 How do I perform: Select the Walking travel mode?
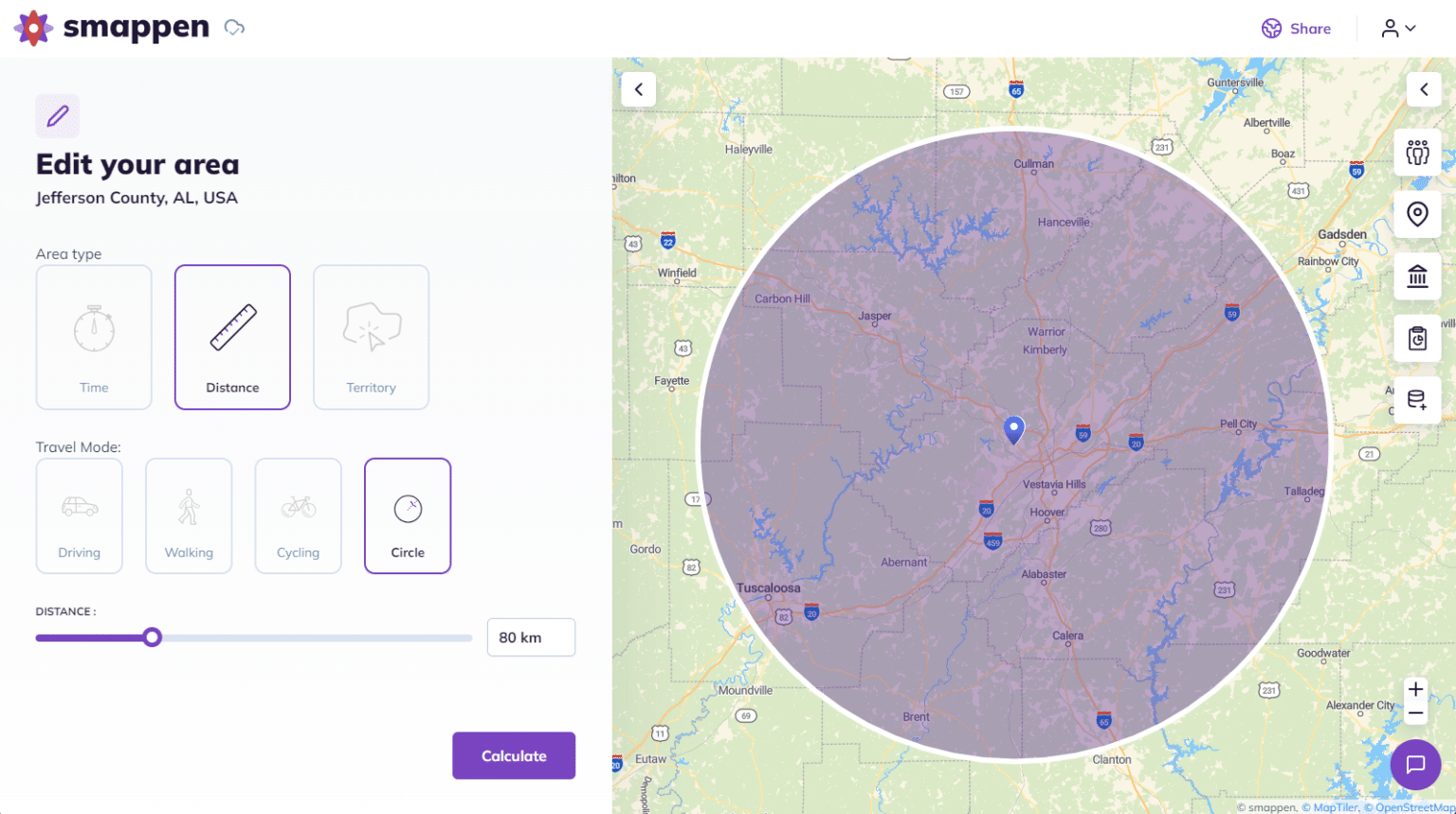(x=189, y=516)
